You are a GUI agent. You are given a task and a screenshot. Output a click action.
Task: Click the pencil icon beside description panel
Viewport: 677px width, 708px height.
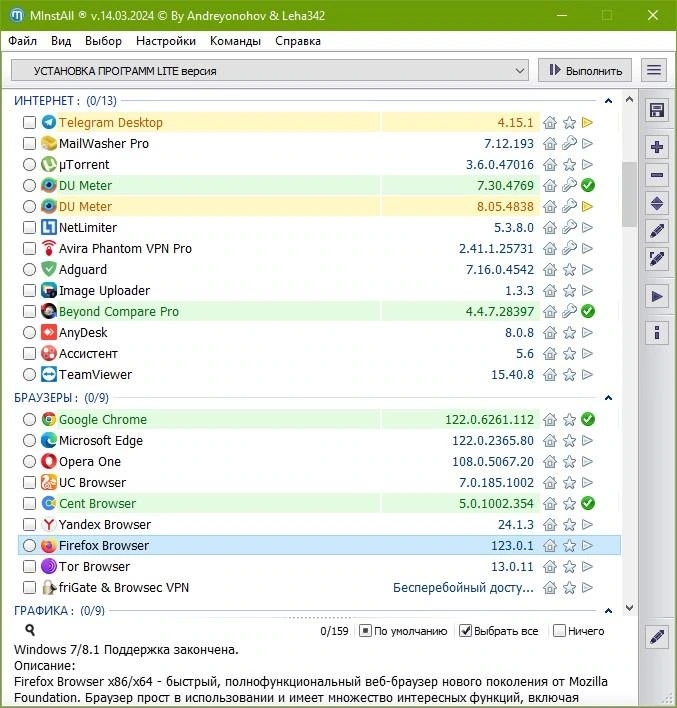(657, 637)
